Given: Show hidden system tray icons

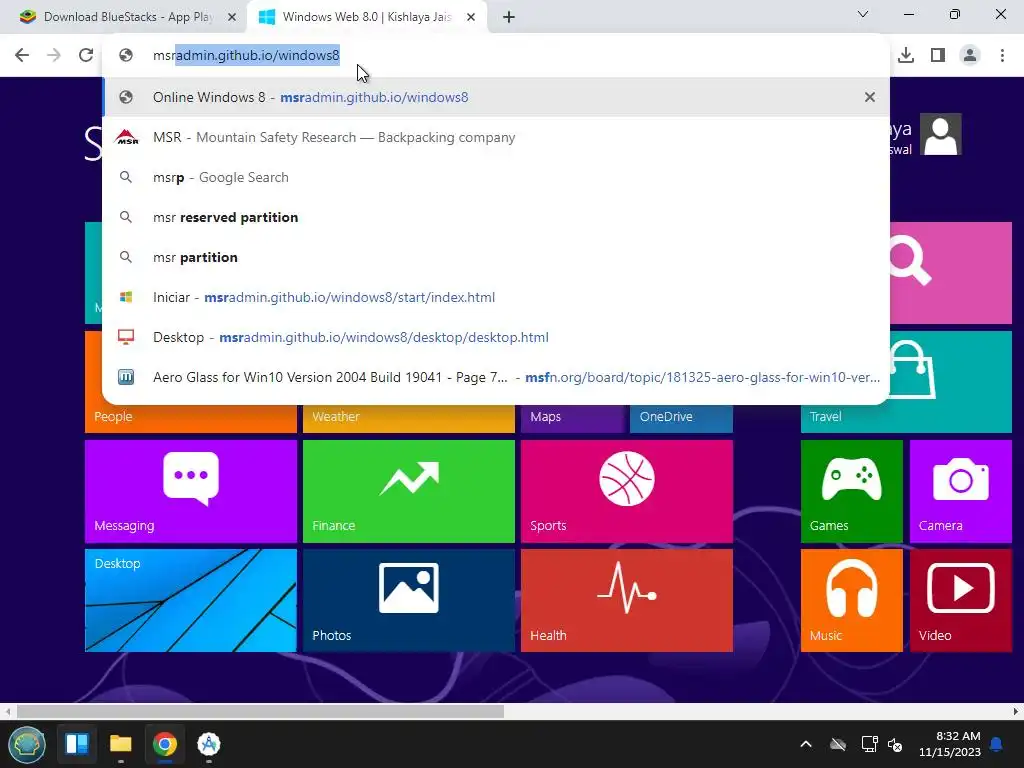Looking at the screenshot, I should tap(806, 744).
